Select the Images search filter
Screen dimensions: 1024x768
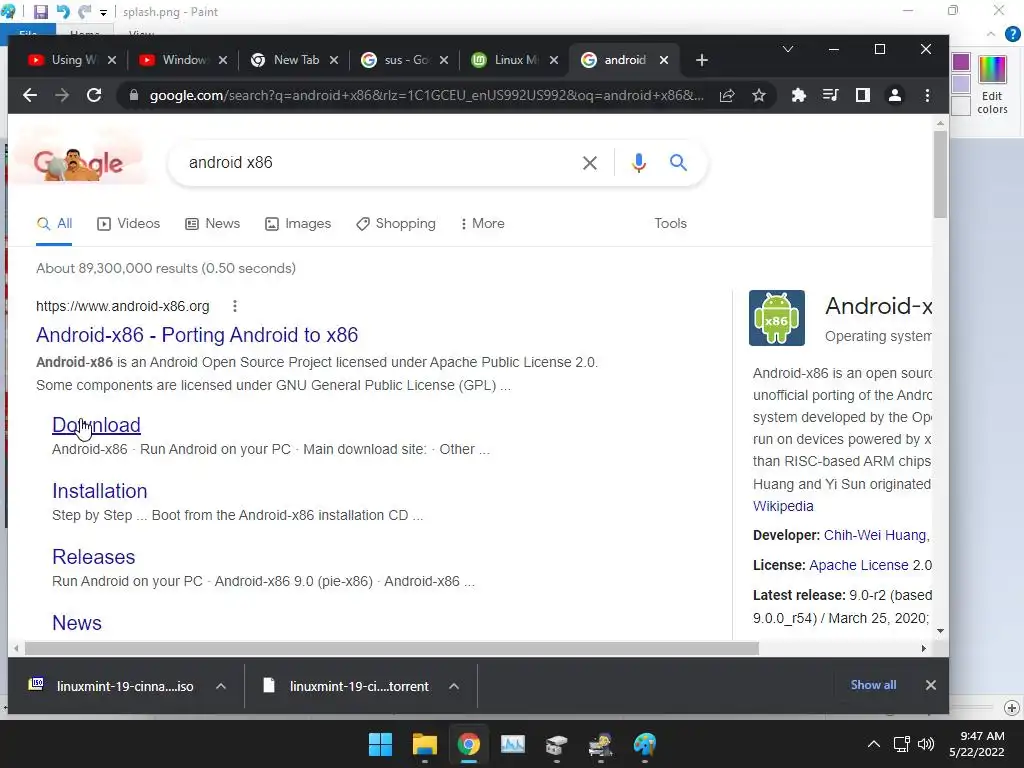pyautogui.click(x=298, y=223)
